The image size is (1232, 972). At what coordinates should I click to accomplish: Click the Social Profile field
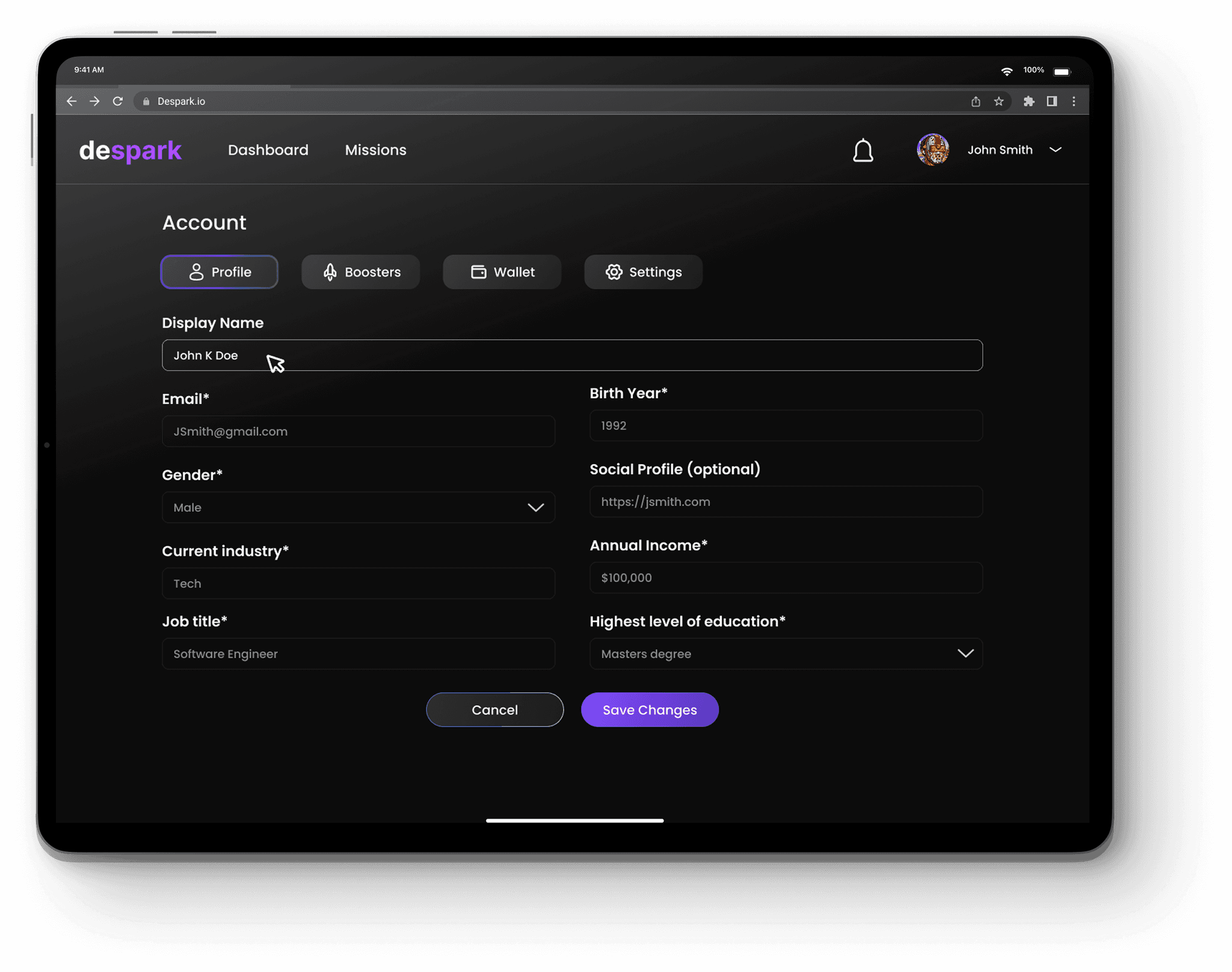(x=786, y=502)
